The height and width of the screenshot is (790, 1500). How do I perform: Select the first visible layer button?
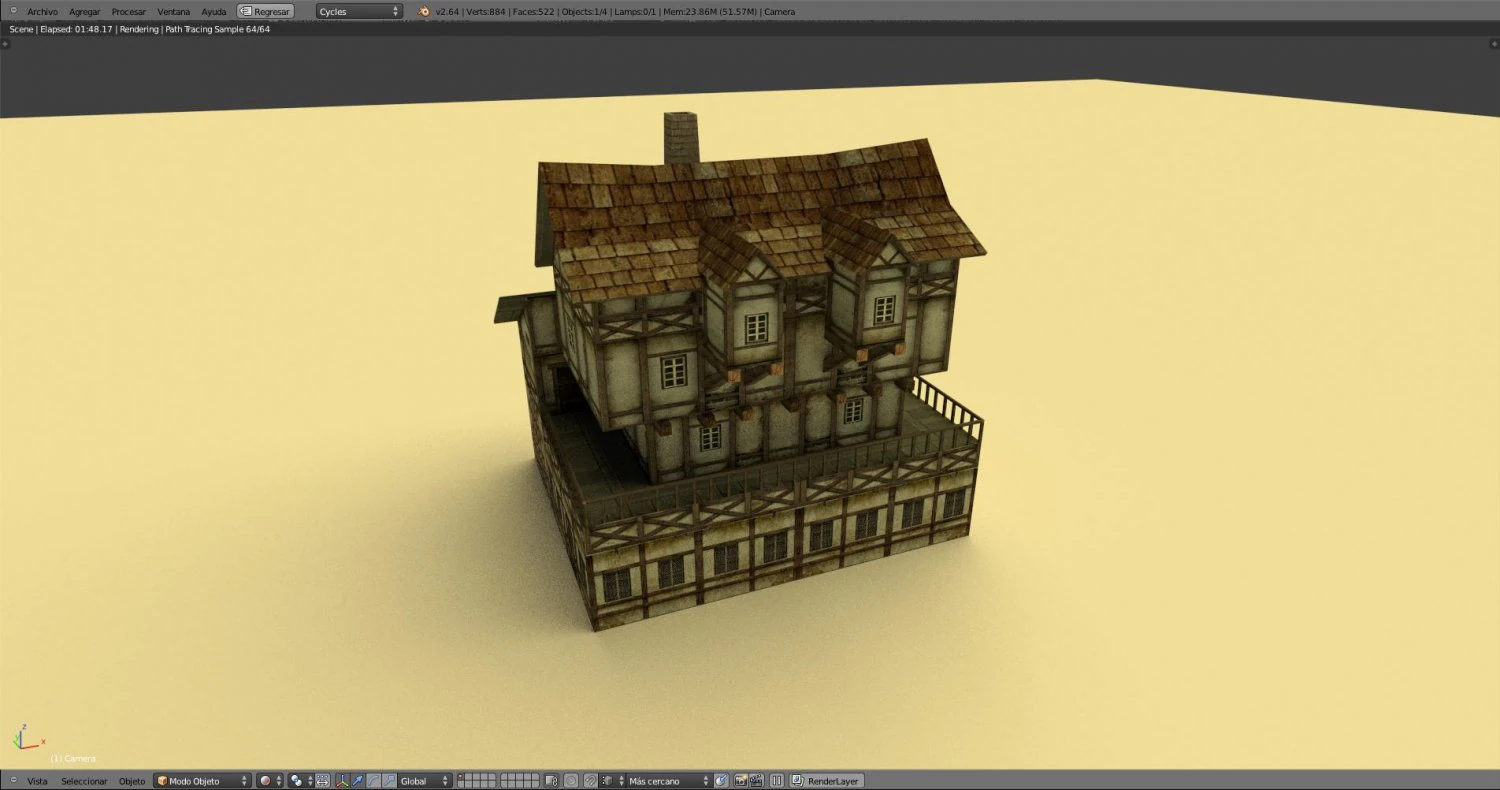point(461,777)
